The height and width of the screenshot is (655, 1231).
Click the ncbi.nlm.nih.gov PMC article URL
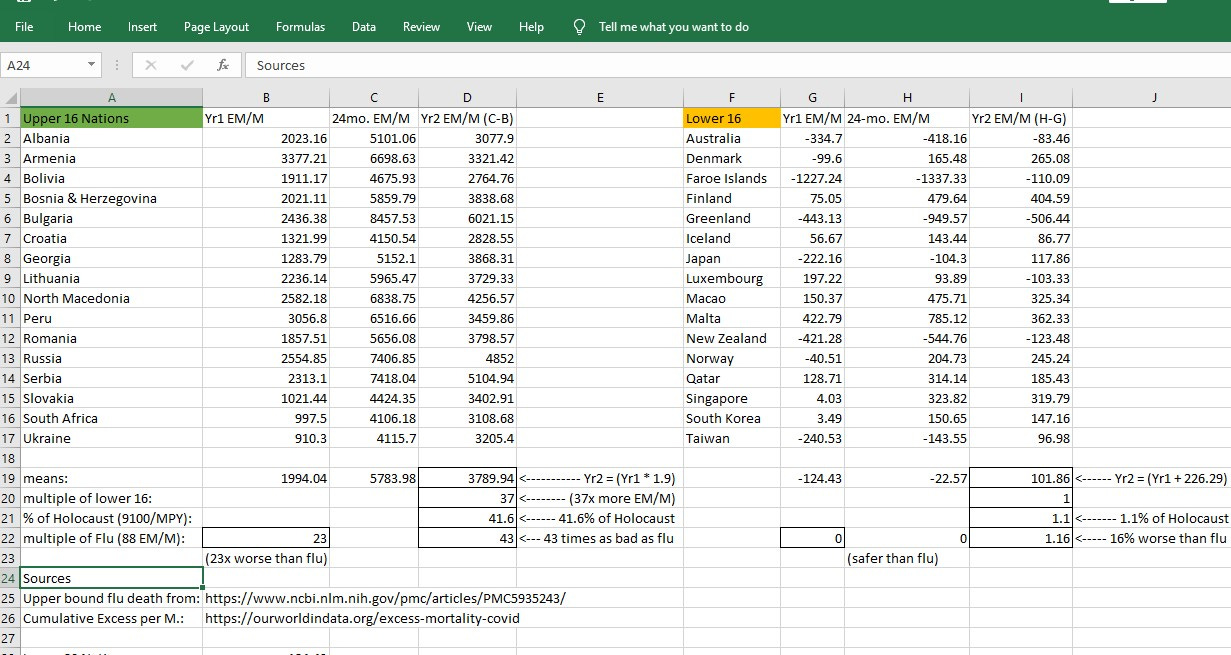(x=385, y=598)
